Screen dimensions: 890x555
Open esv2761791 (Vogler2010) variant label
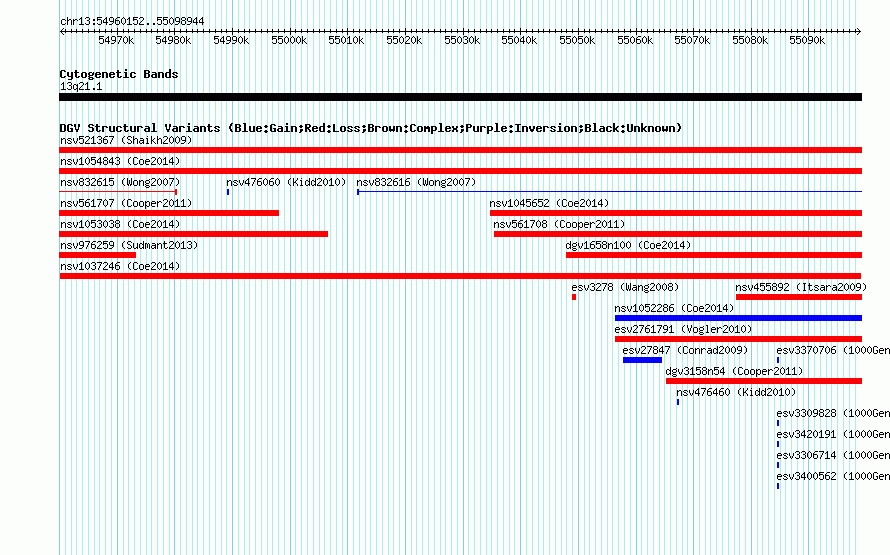[683, 329]
